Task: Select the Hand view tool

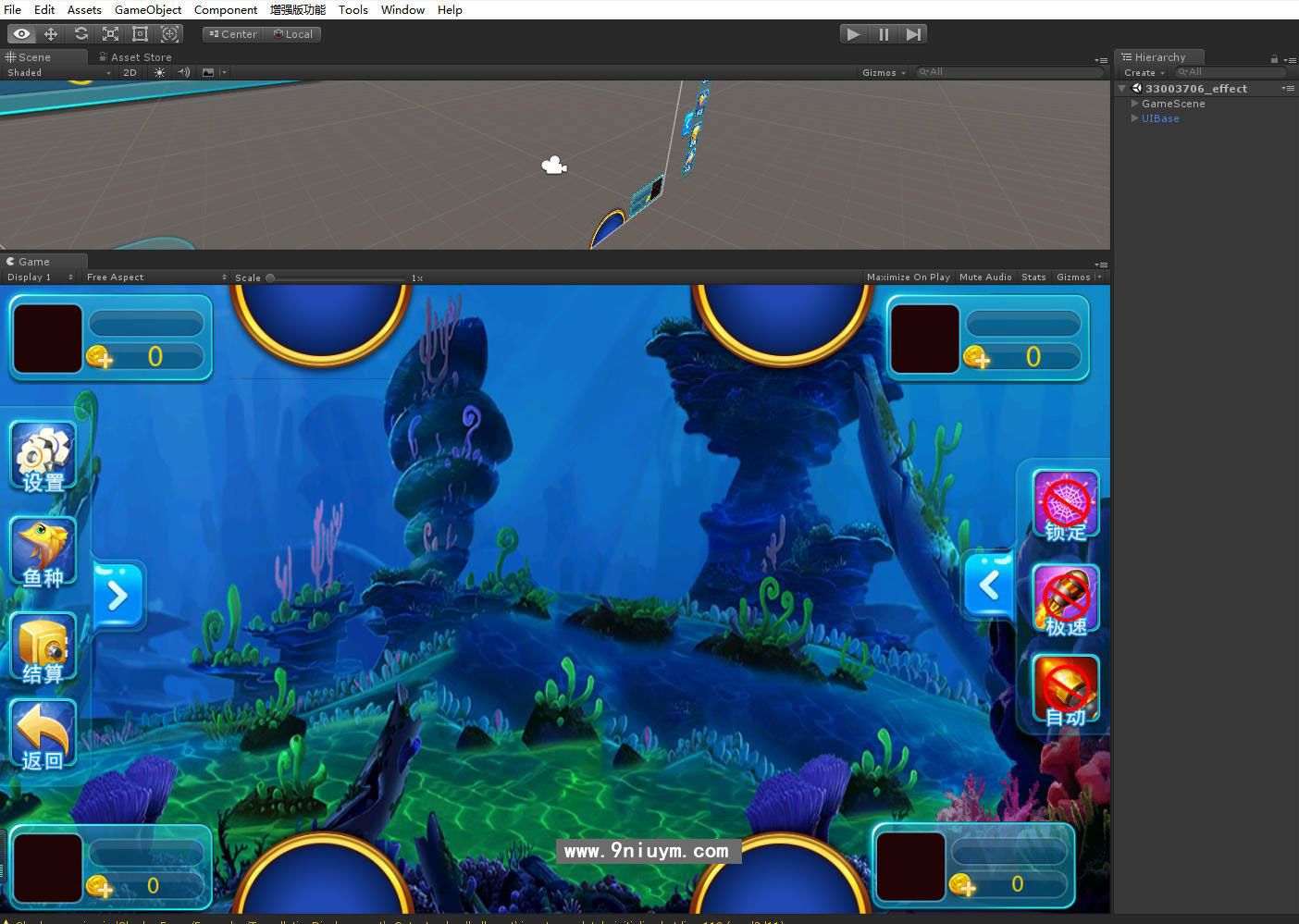Action: pyautogui.click(x=21, y=34)
